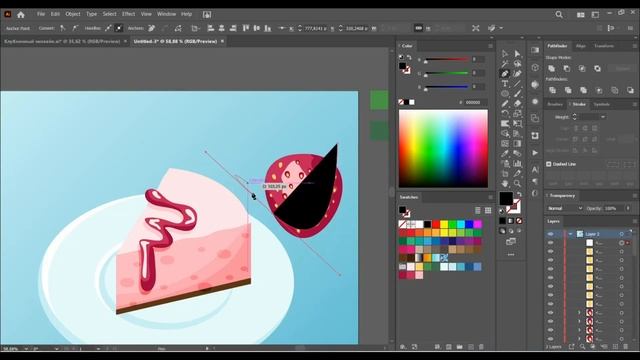This screenshot has height=360, width=640.
Task: Open Color panel options menu
Action: pyautogui.click(x=490, y=46)
